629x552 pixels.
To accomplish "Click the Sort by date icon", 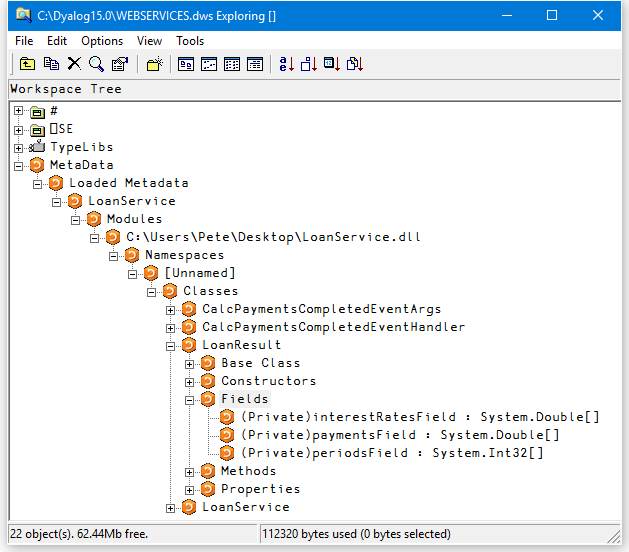I will (x=333, y=64).
